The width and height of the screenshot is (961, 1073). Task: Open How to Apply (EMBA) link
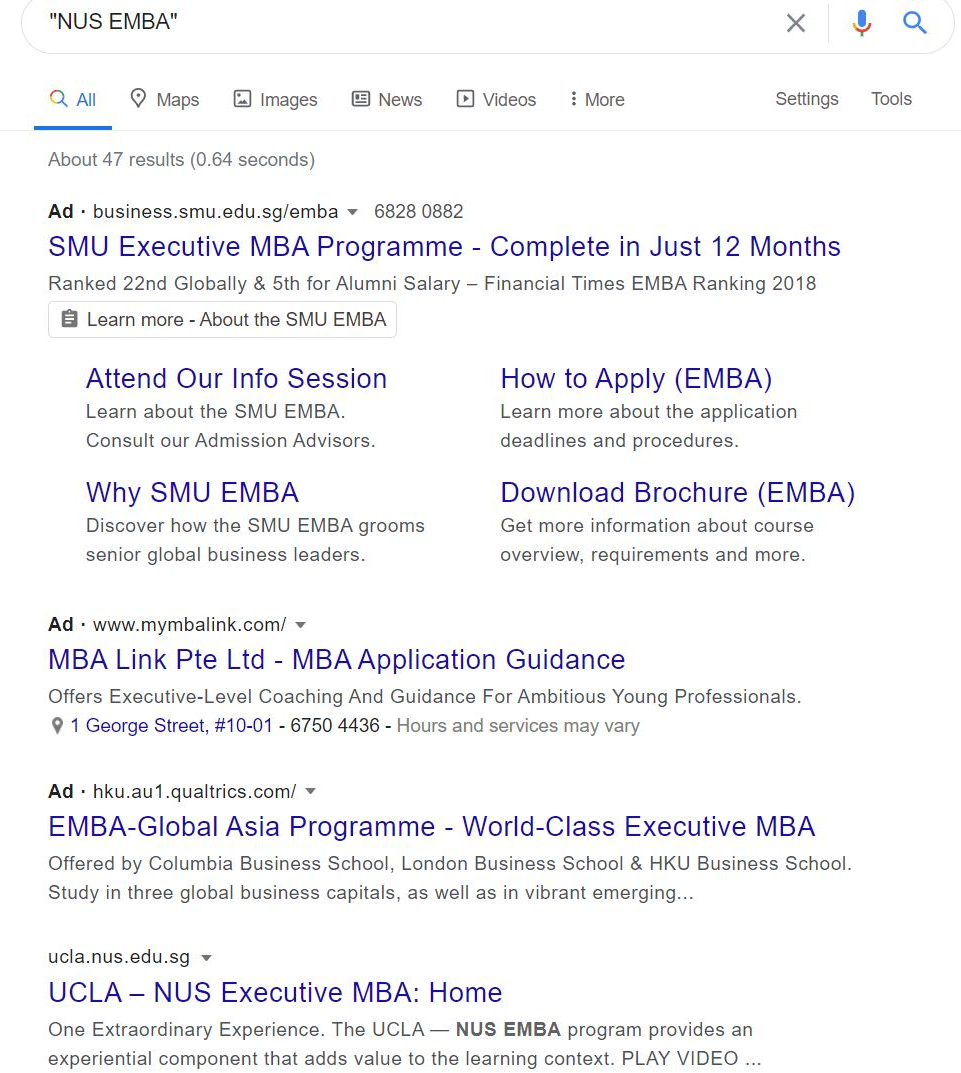point(637,380)
